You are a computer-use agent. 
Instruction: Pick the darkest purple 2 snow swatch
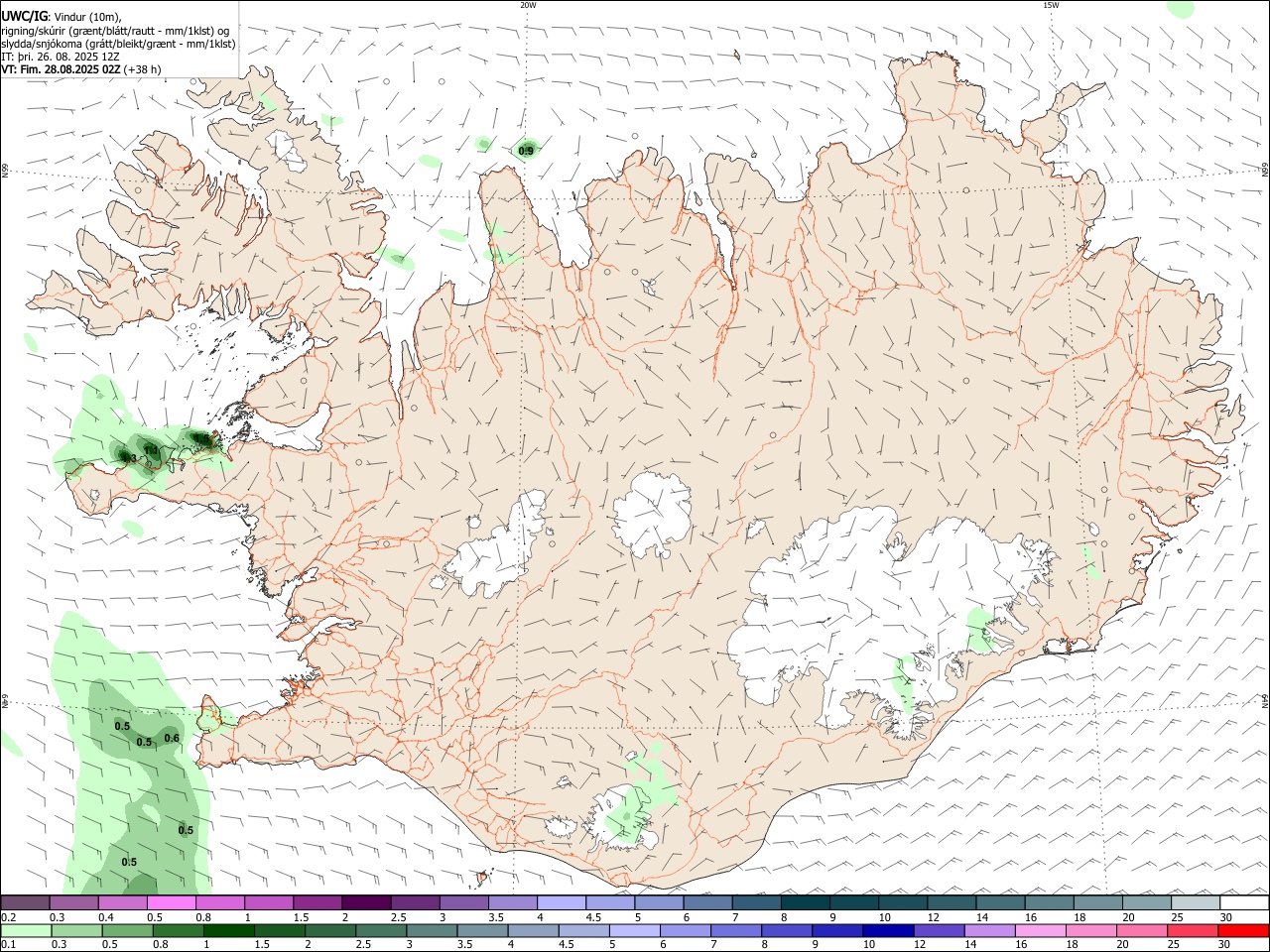[366, 903]
